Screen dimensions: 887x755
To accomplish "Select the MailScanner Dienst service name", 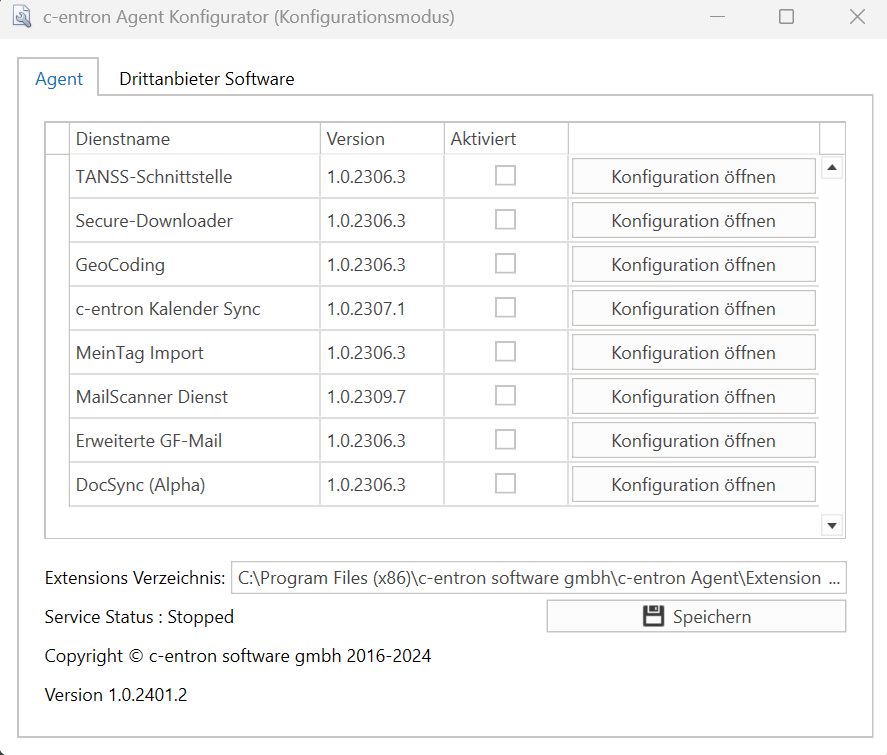I will click(152, 396).
